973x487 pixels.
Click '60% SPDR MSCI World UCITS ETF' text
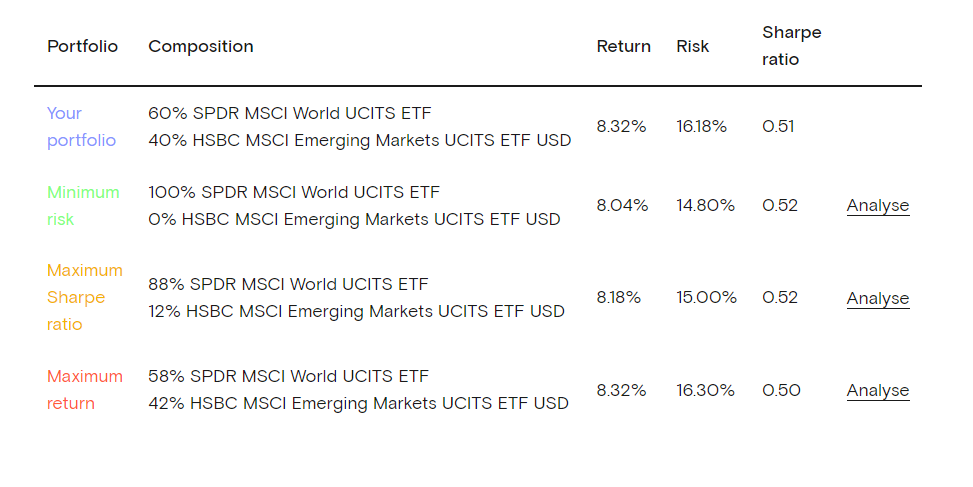click(x=289, y=113)
